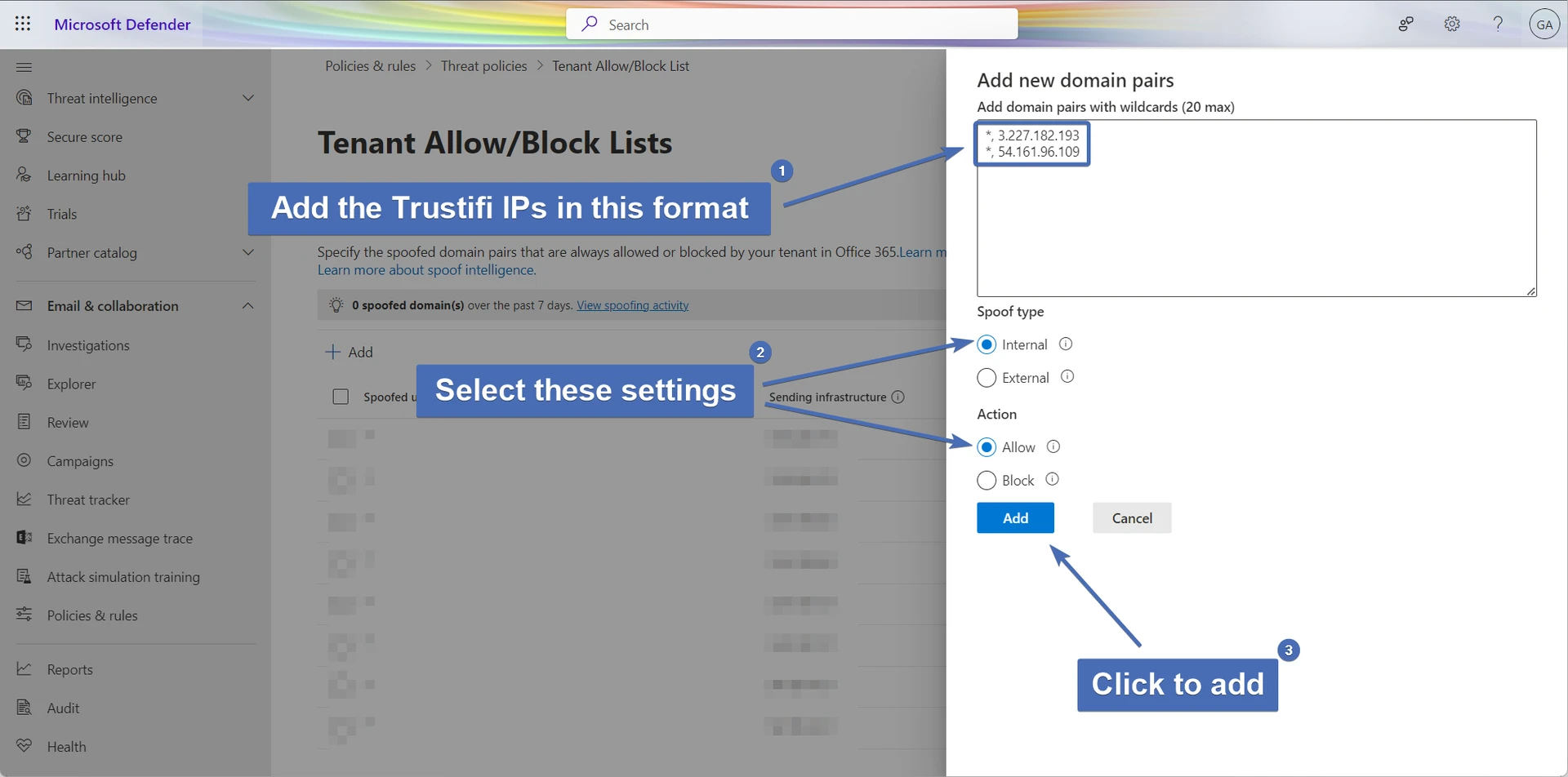The height and width of the screenshot is (777, 1568).
Task: Open the Help question mark icon
Action: 1497,24
